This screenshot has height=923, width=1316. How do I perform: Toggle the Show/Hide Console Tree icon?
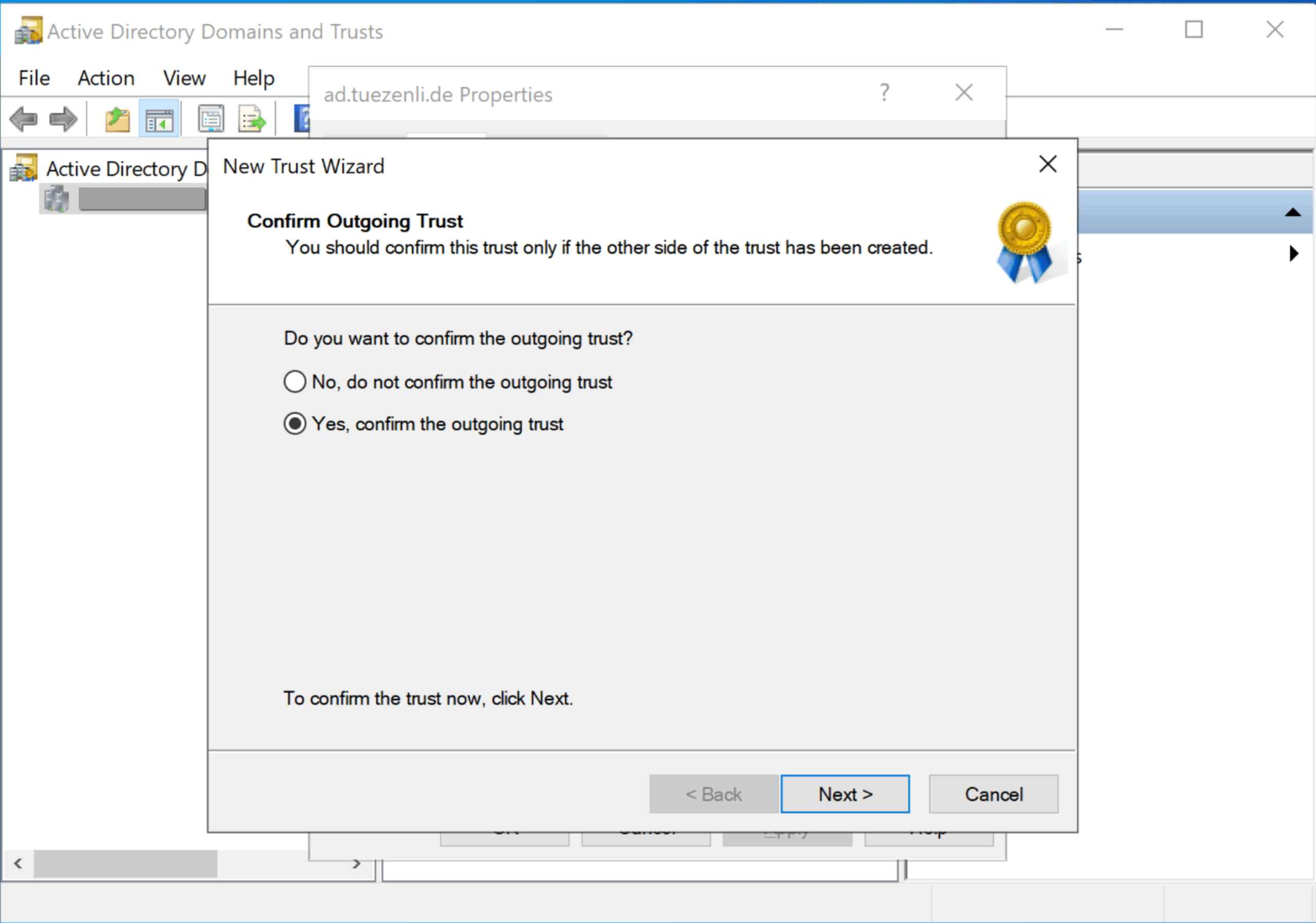coord(159,119)
